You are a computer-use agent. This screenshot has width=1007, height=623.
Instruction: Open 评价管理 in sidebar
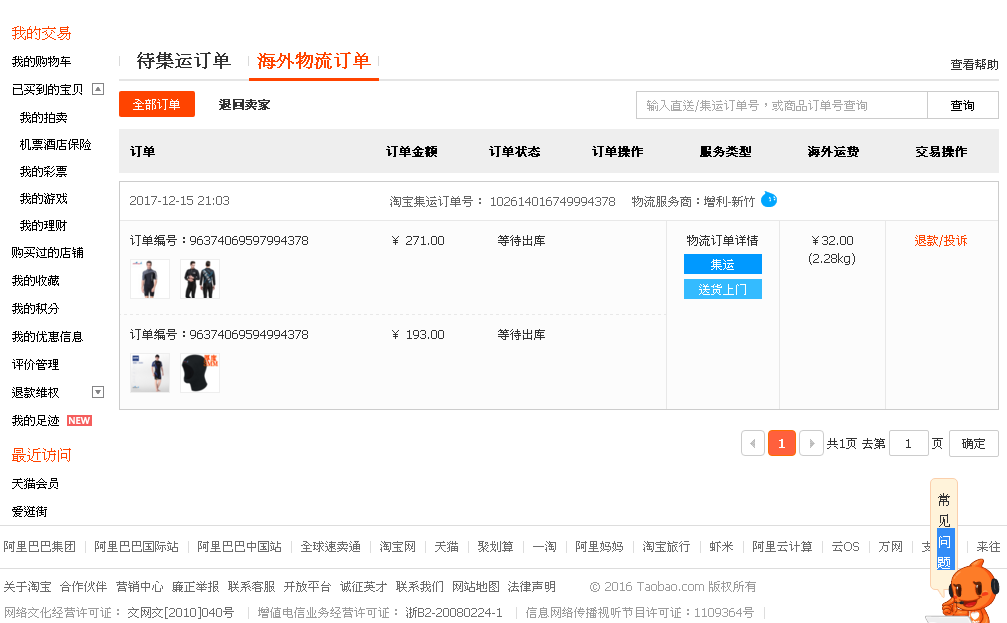(35, 365)
